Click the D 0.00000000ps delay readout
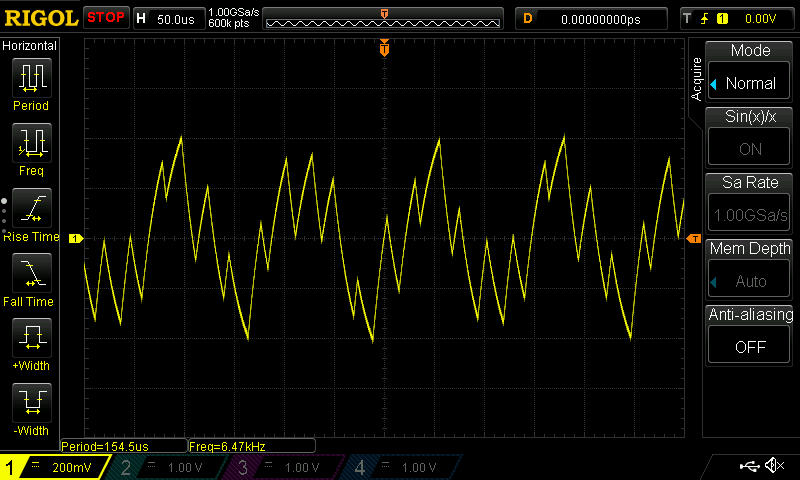The image size is (800, 480). (x=591, y=19)
